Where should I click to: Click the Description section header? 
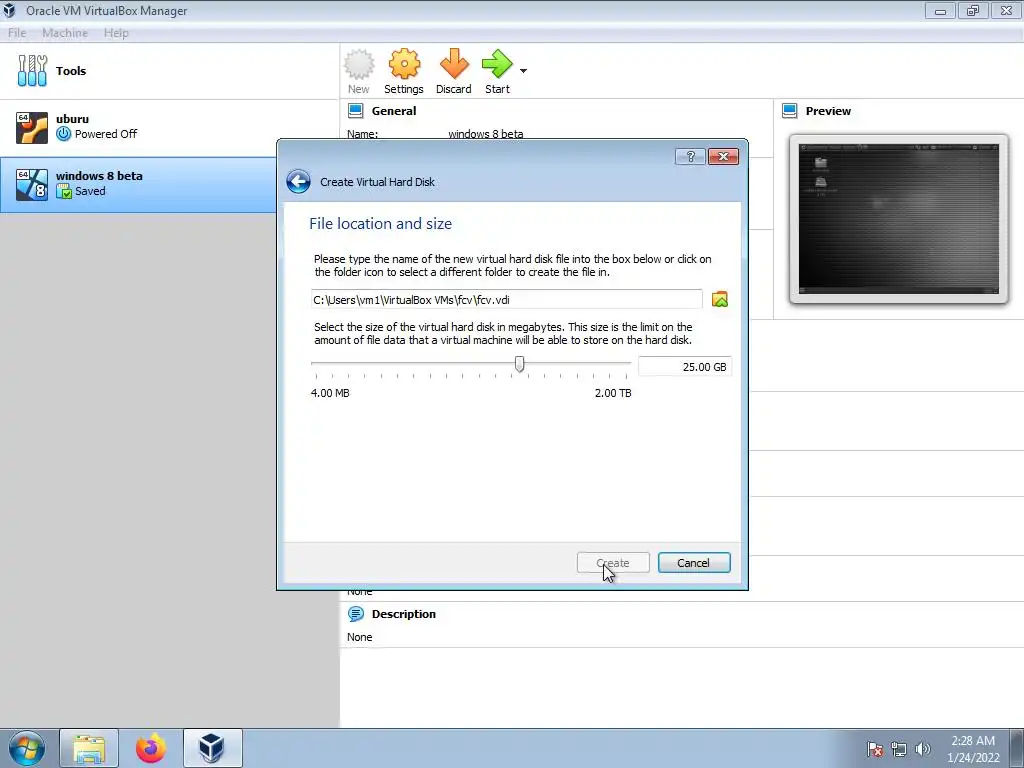tap(404, 614)
